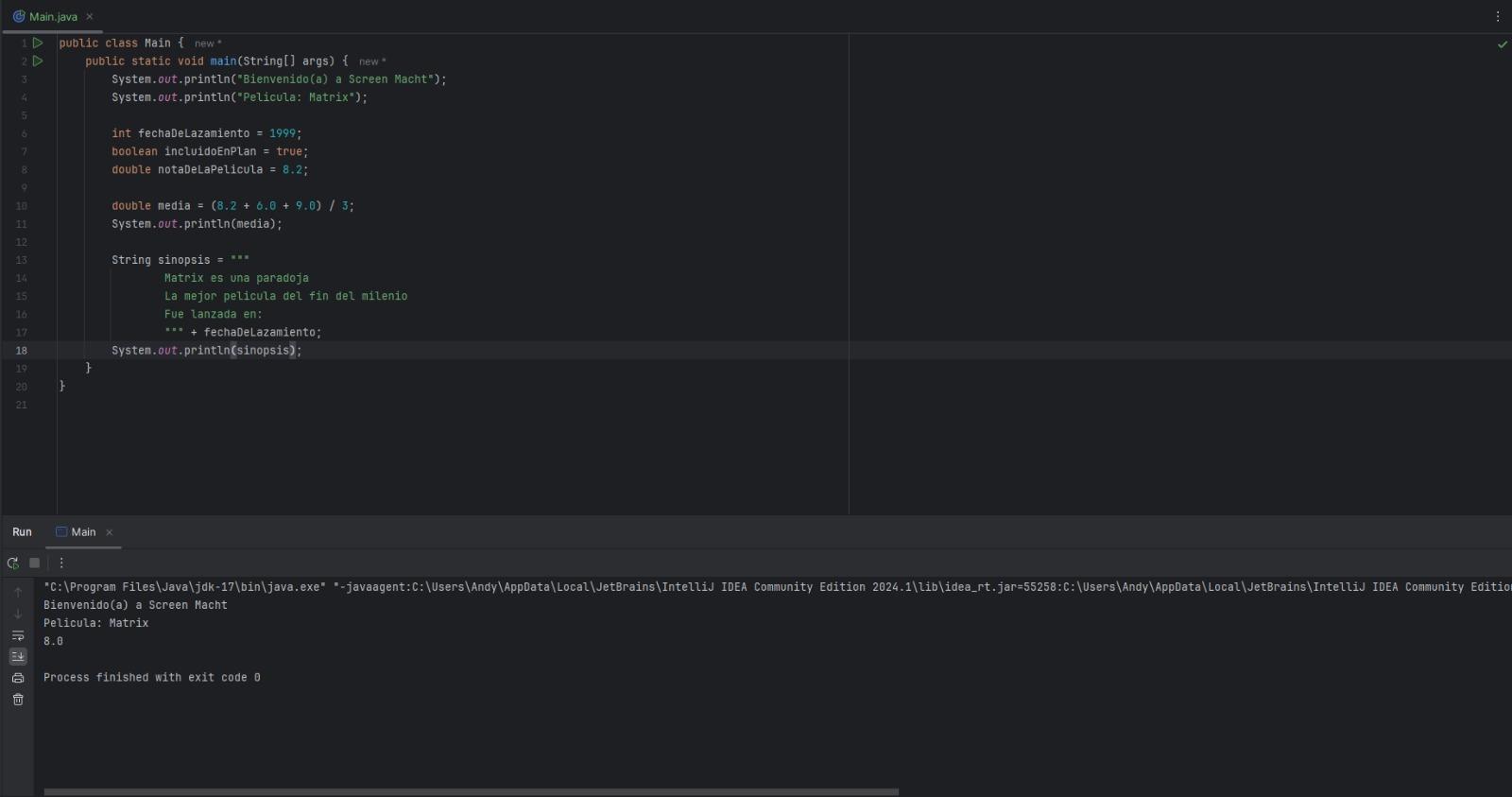Clear all console output trash icon
1512x797 pixels.
18,700
